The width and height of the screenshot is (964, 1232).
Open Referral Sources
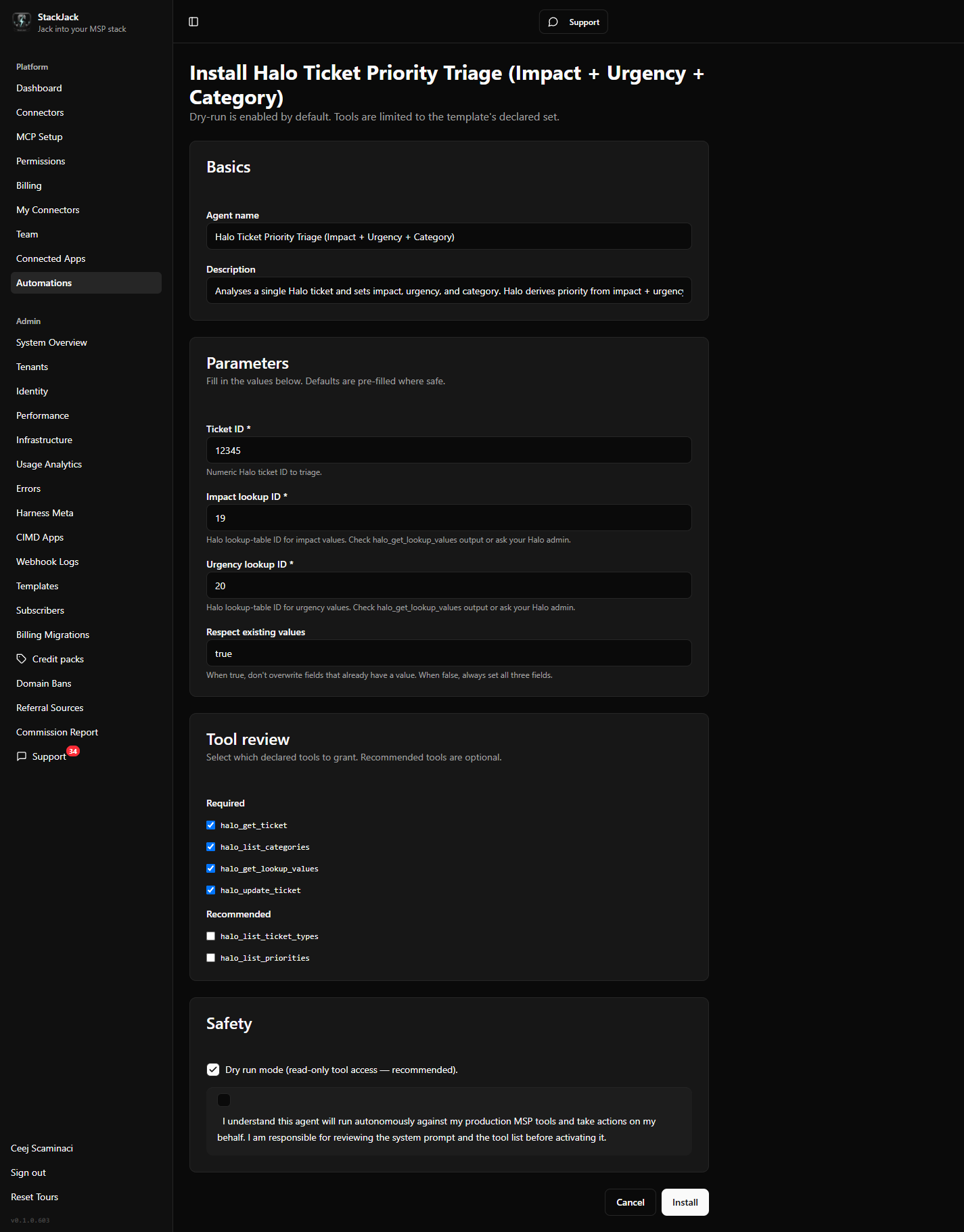86,708
